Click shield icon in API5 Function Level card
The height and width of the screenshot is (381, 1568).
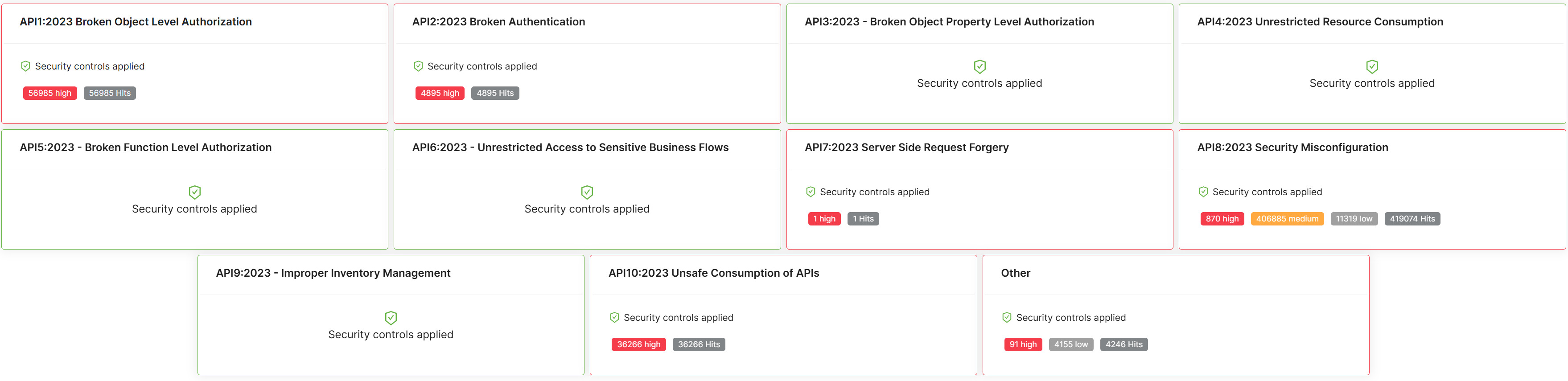[x=195, y=193]
